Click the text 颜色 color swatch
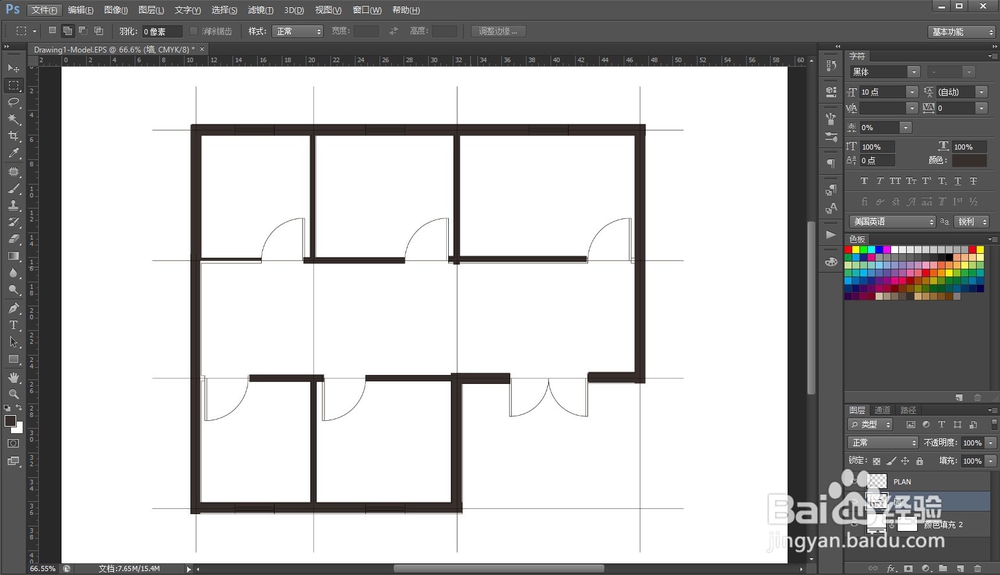Image resolution: width=1000 pixels, height=575 pixels. (969, 161)
